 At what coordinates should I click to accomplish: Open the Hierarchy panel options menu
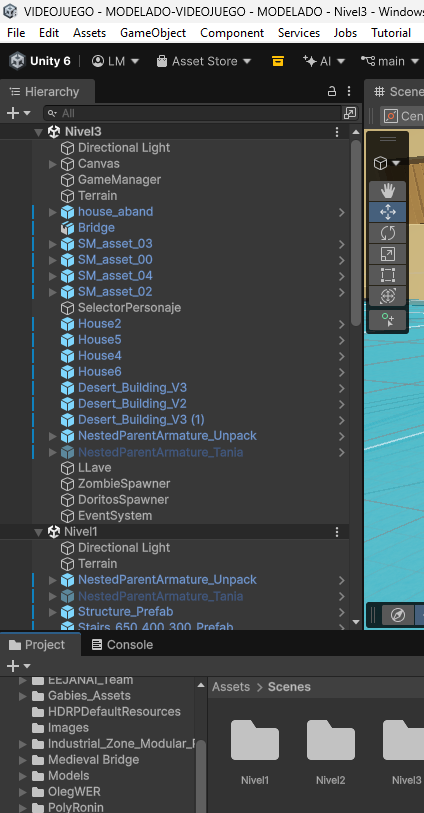coord(349,92)
